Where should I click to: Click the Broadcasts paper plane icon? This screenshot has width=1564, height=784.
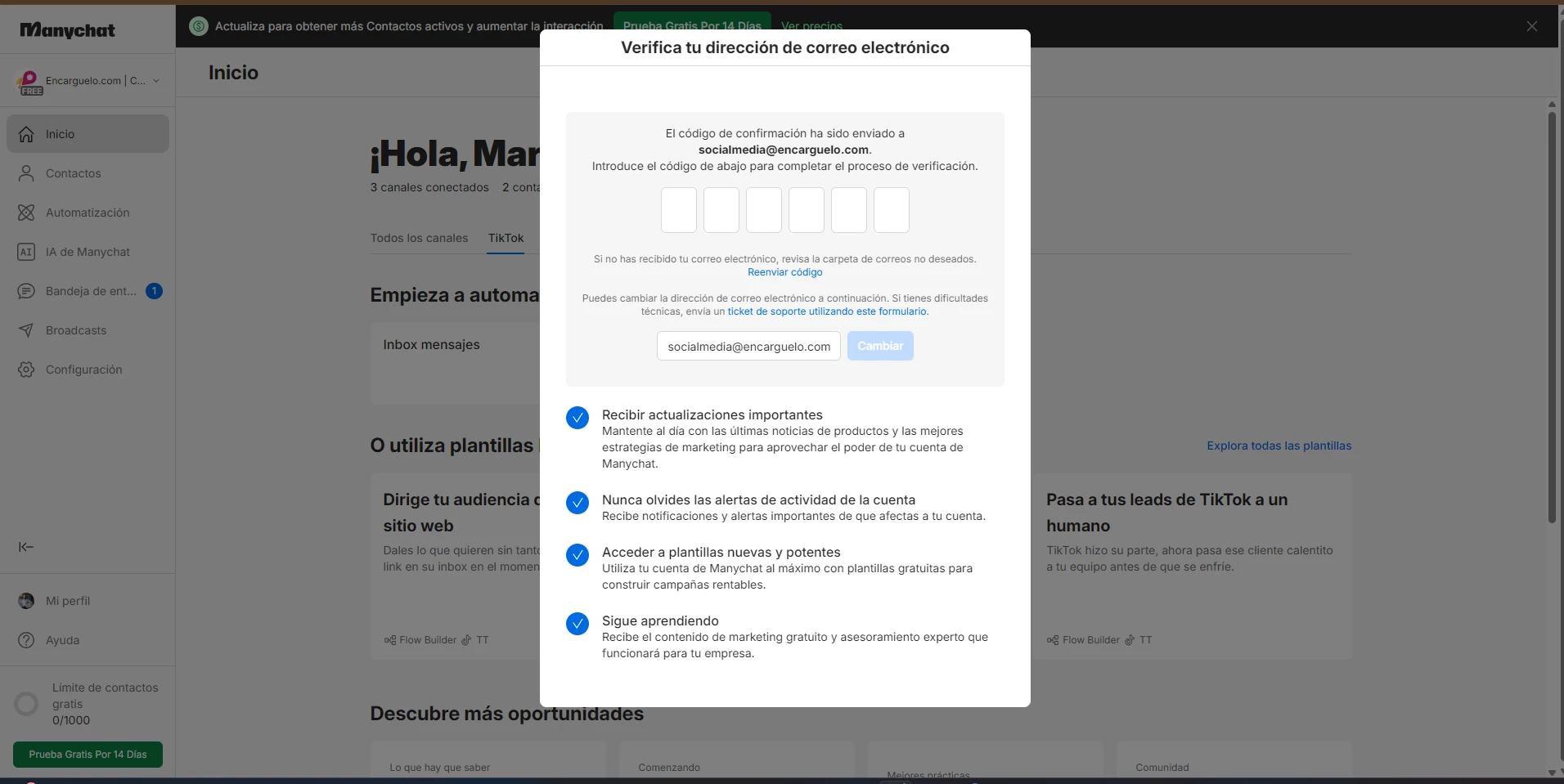[x=26, y=330]
